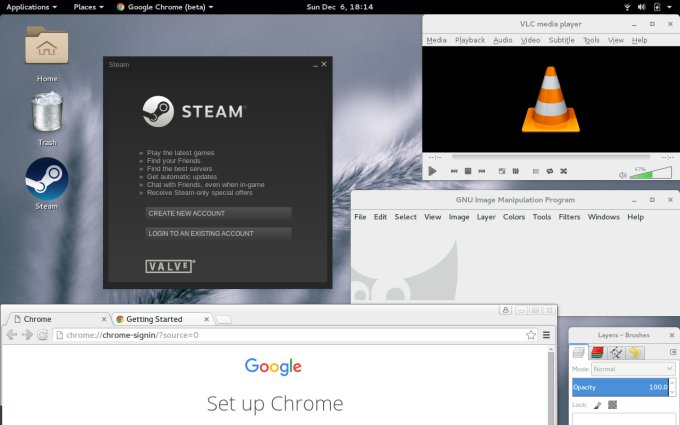Click VLC next media button
680x425 pixels.
coord(482,171)
